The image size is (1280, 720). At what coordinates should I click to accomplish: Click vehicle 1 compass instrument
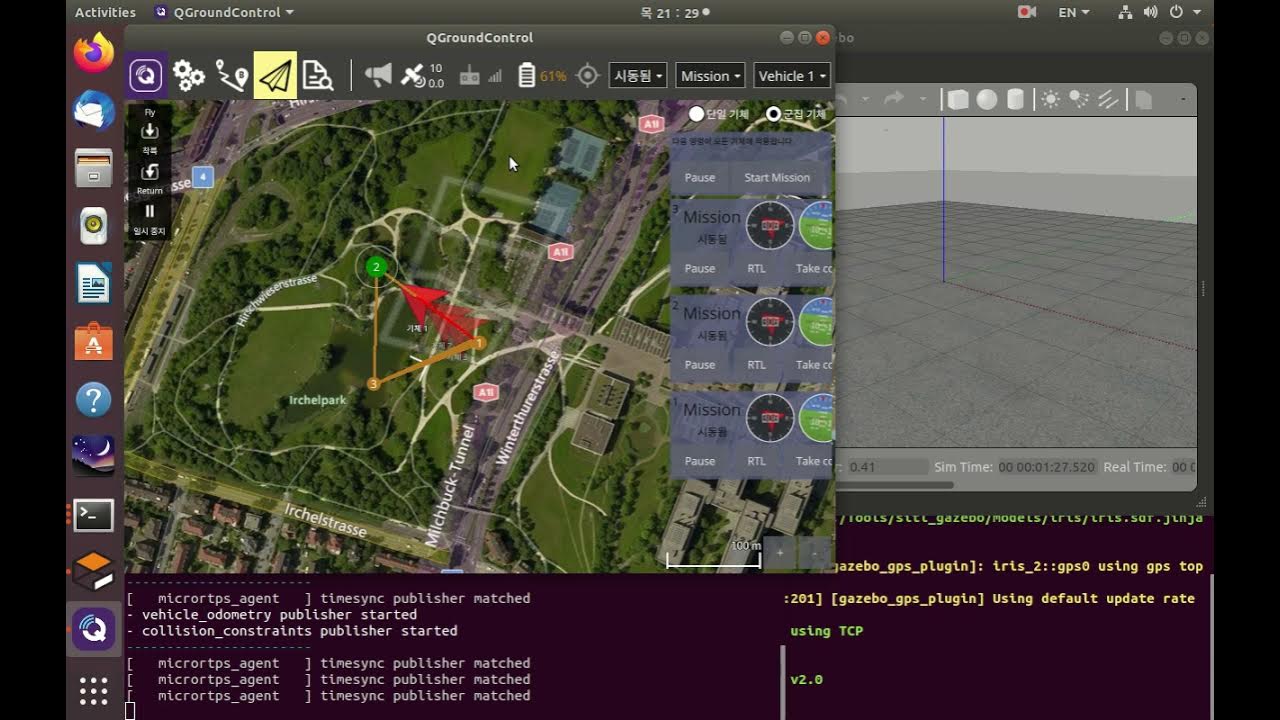point(770,418)
